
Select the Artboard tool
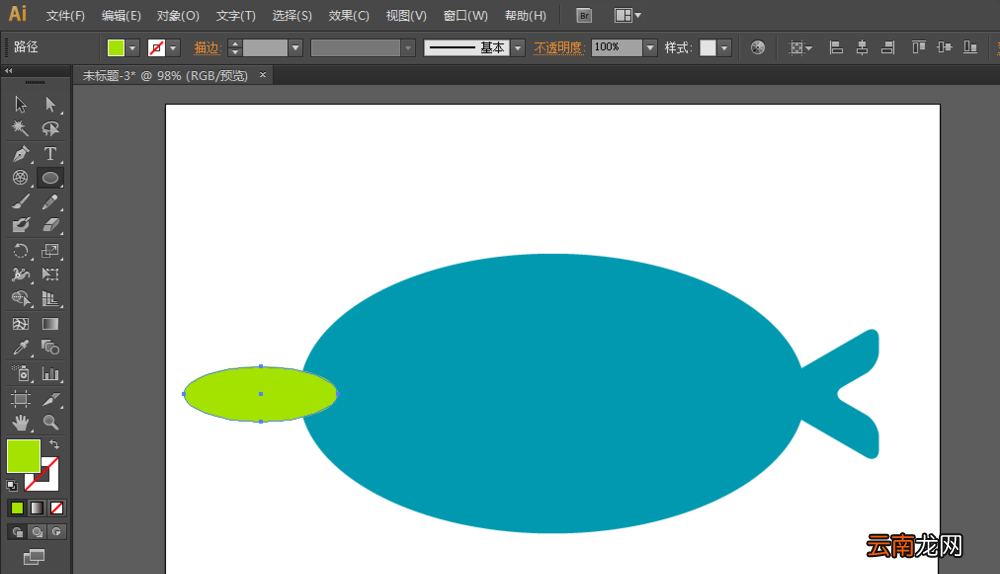coord(20,399)
